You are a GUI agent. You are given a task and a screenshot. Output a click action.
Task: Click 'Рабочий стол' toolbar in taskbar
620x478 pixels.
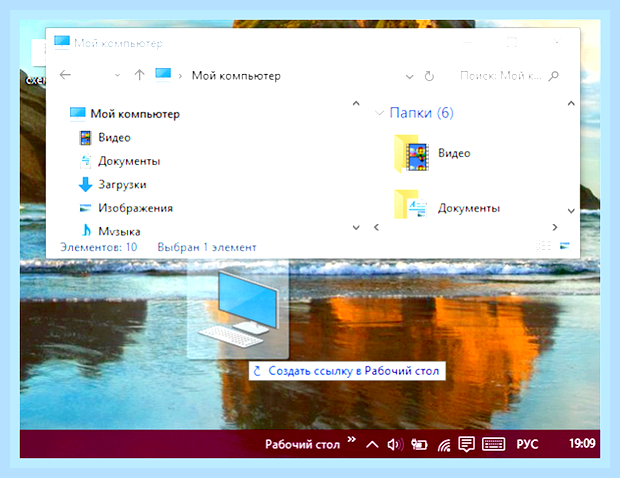[302, 444]
